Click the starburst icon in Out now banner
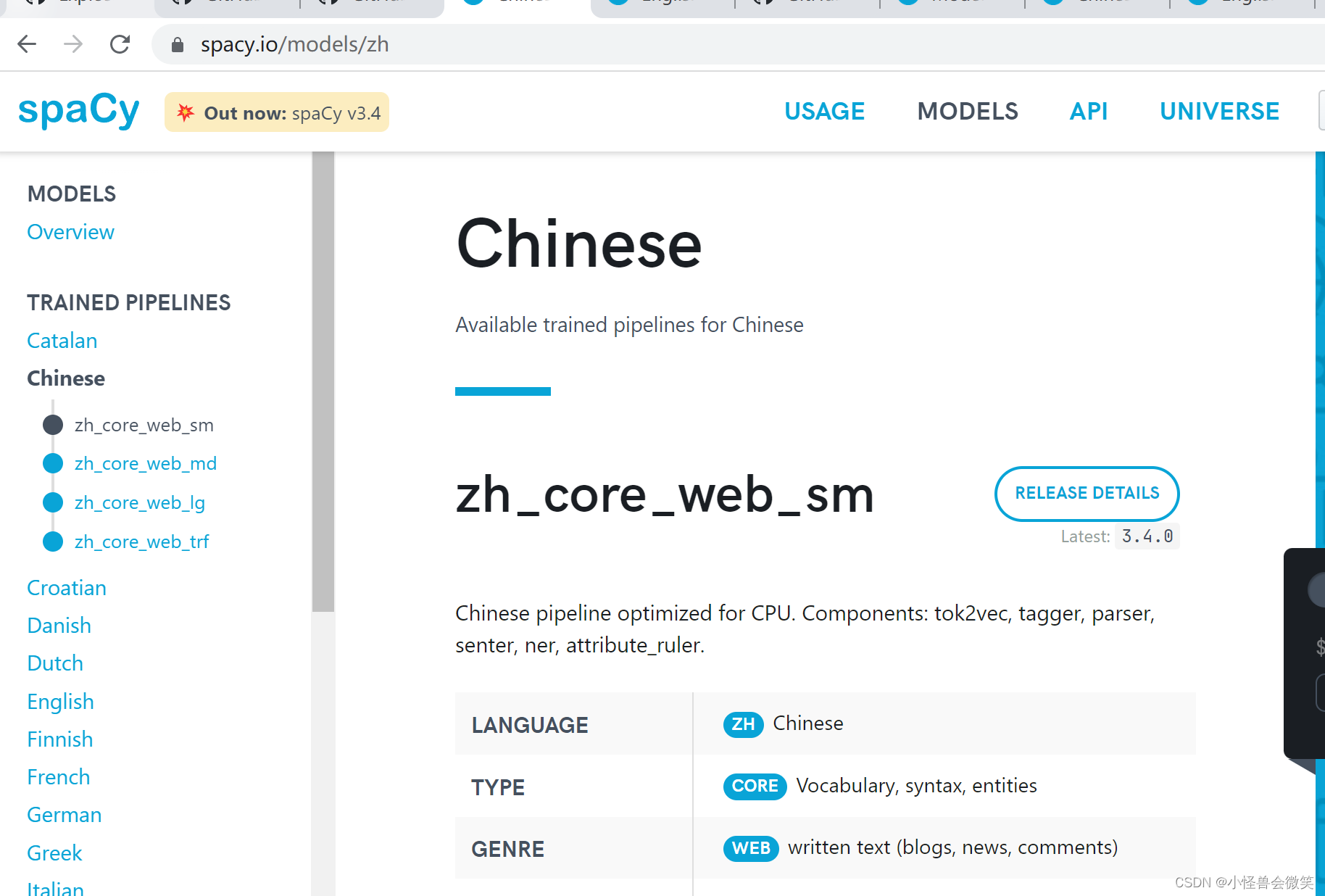Screen dimensions: 1325x896 (x=186, y=112)
